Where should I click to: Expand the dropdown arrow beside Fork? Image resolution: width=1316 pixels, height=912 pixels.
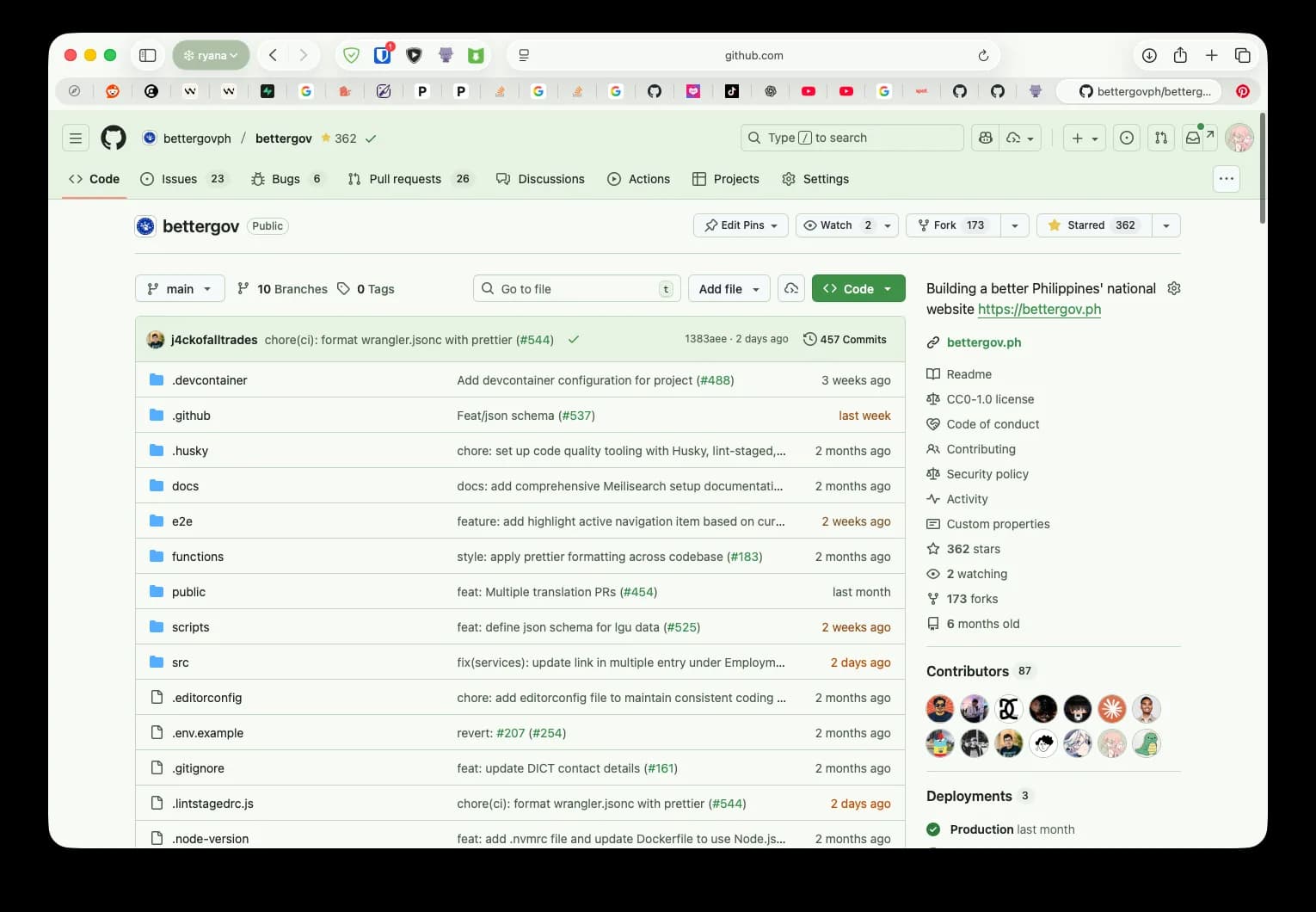(x=1015, y=225)
